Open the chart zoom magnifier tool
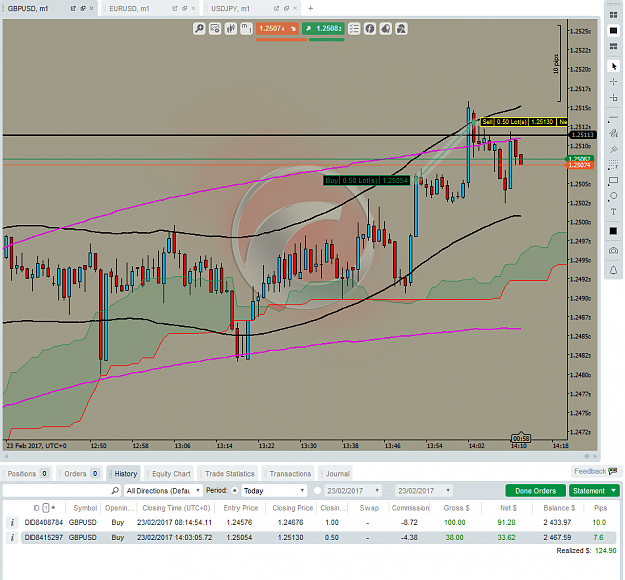625x580 pixels. [199, 29]
